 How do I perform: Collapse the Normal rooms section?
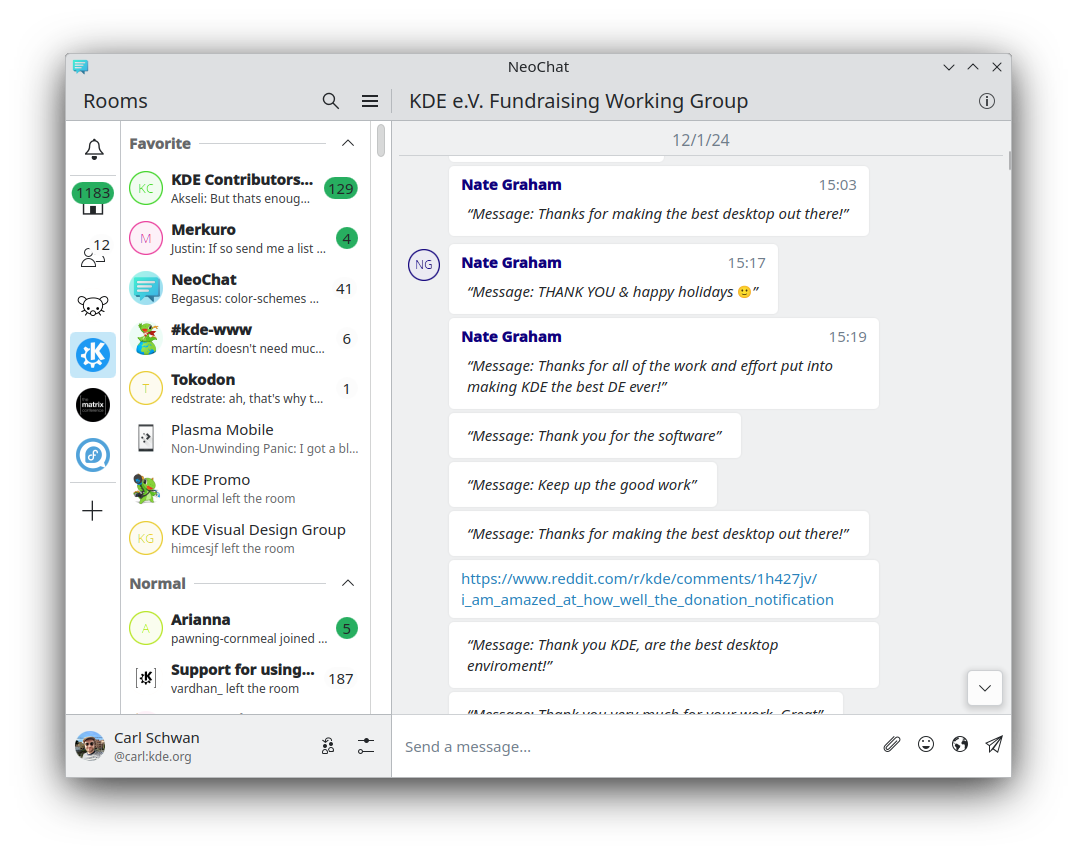coord(348,583)
